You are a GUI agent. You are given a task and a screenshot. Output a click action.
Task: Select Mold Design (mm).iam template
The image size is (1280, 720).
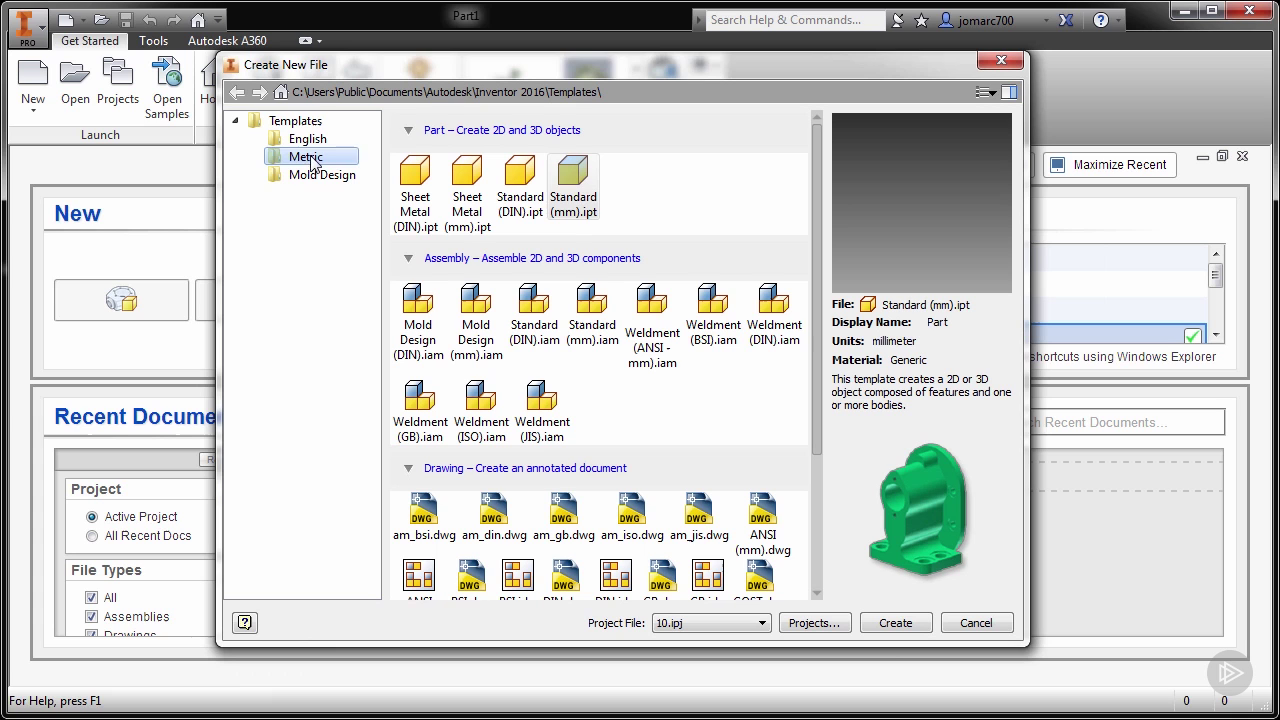pyautogui.click(x=476, y=322)
